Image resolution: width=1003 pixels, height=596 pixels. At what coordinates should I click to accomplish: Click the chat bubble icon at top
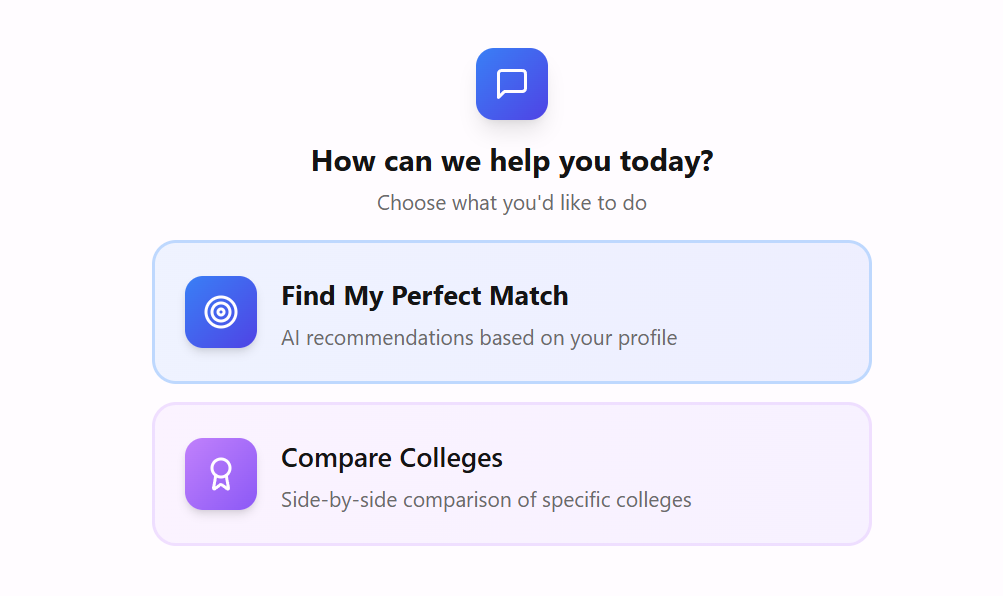tap(512, 84)
